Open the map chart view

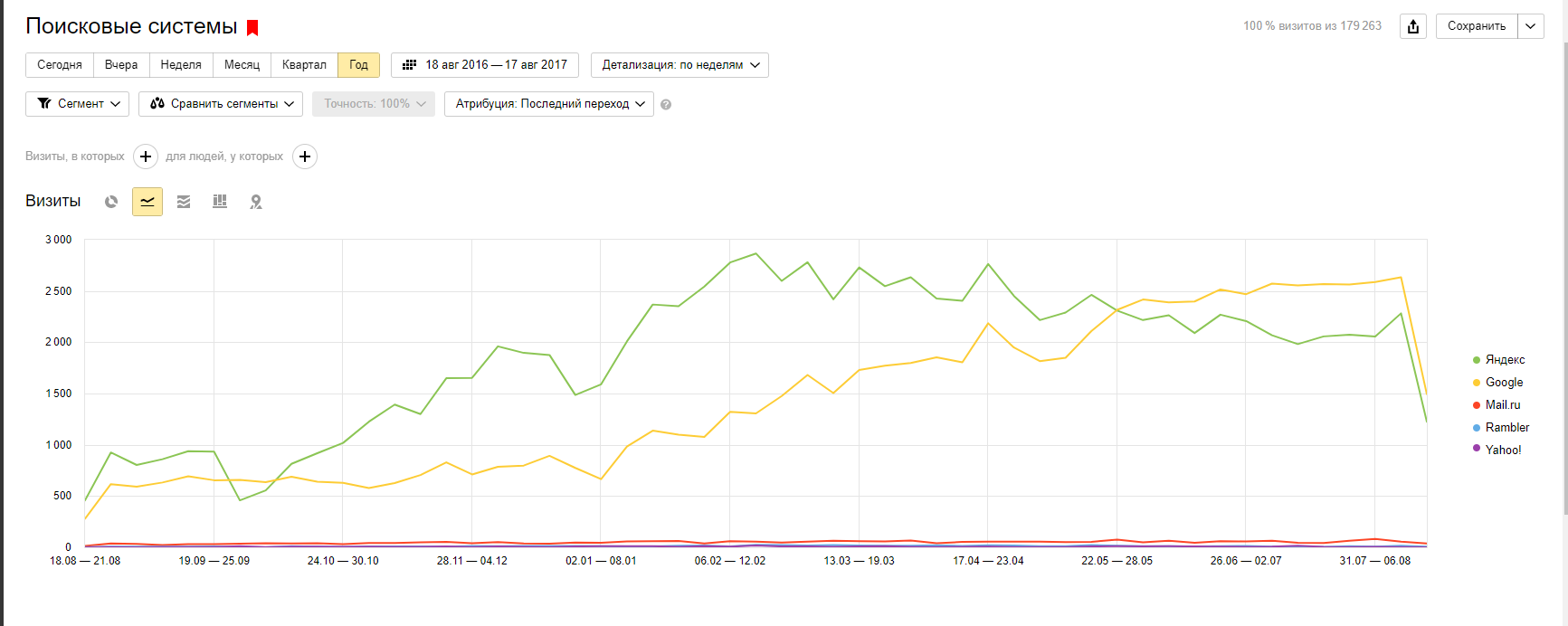tap(256, 202)
